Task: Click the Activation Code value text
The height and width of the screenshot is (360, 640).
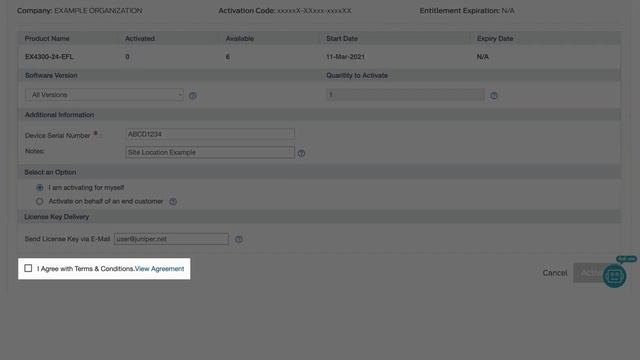Action: coord(314,11)
